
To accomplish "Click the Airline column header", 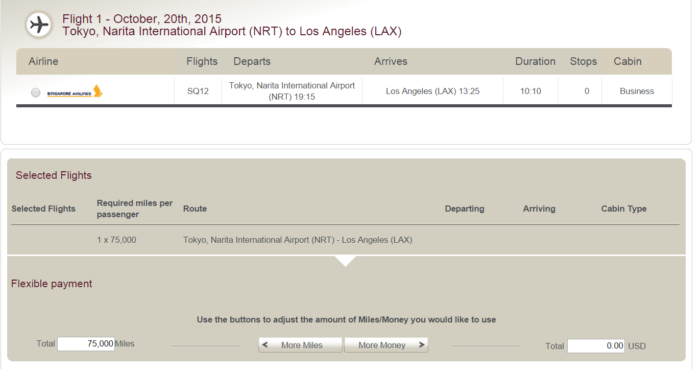I will (43, 61).
